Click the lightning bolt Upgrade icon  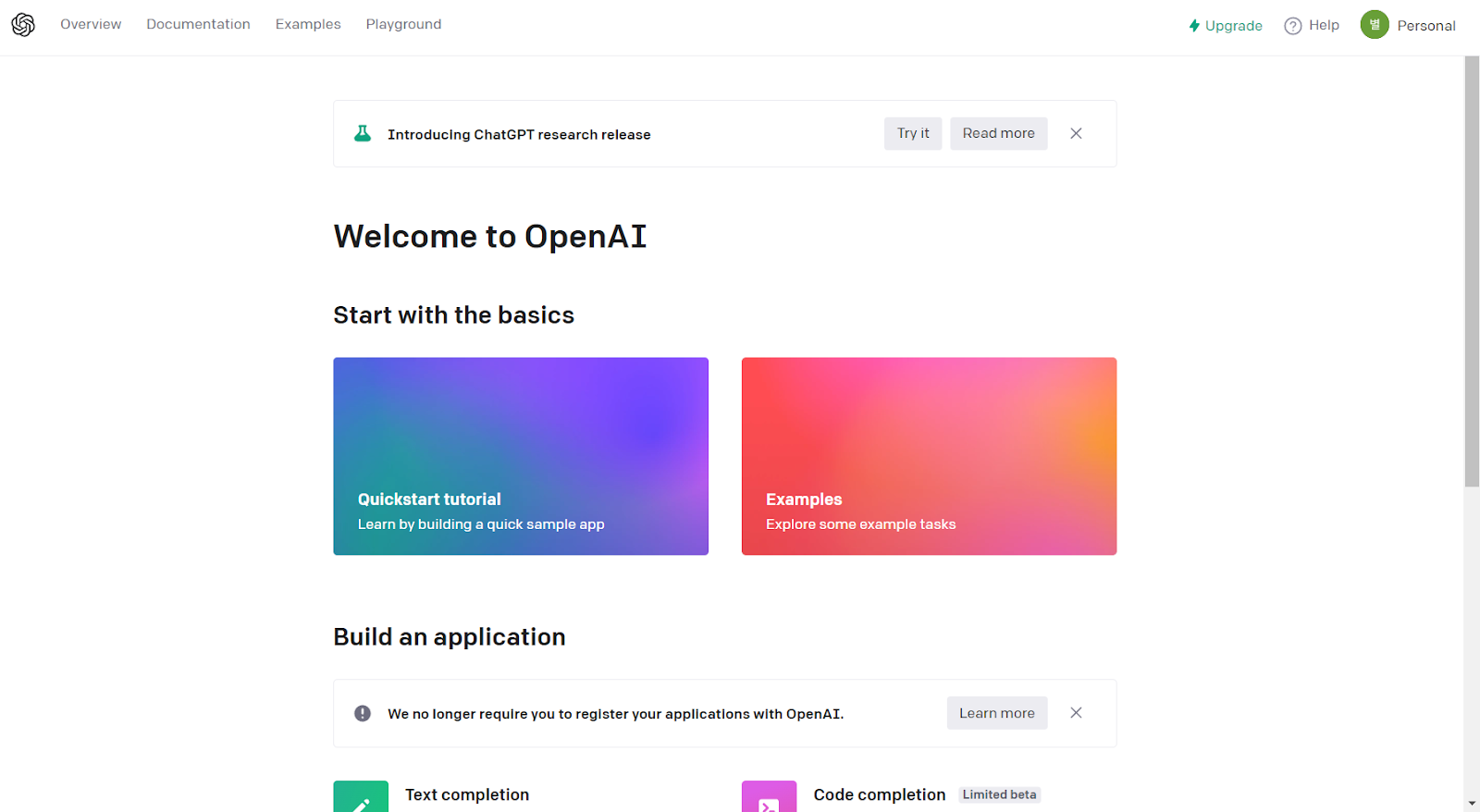(1194, 26)
